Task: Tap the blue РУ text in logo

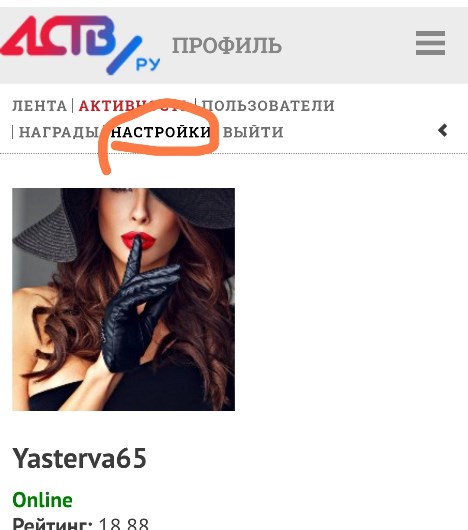Action: [x=148, y=64]
